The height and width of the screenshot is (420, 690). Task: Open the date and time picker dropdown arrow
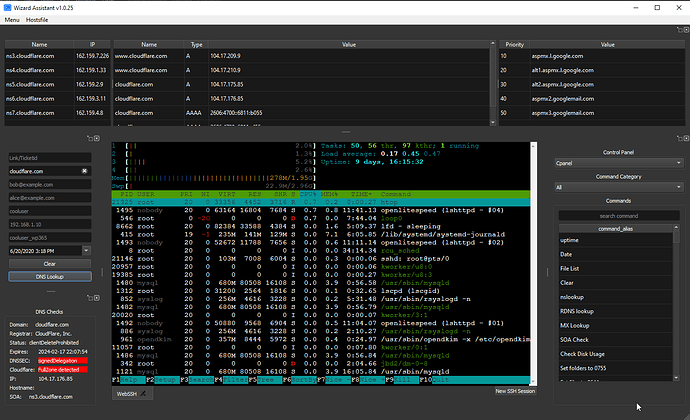pos(86,251)
